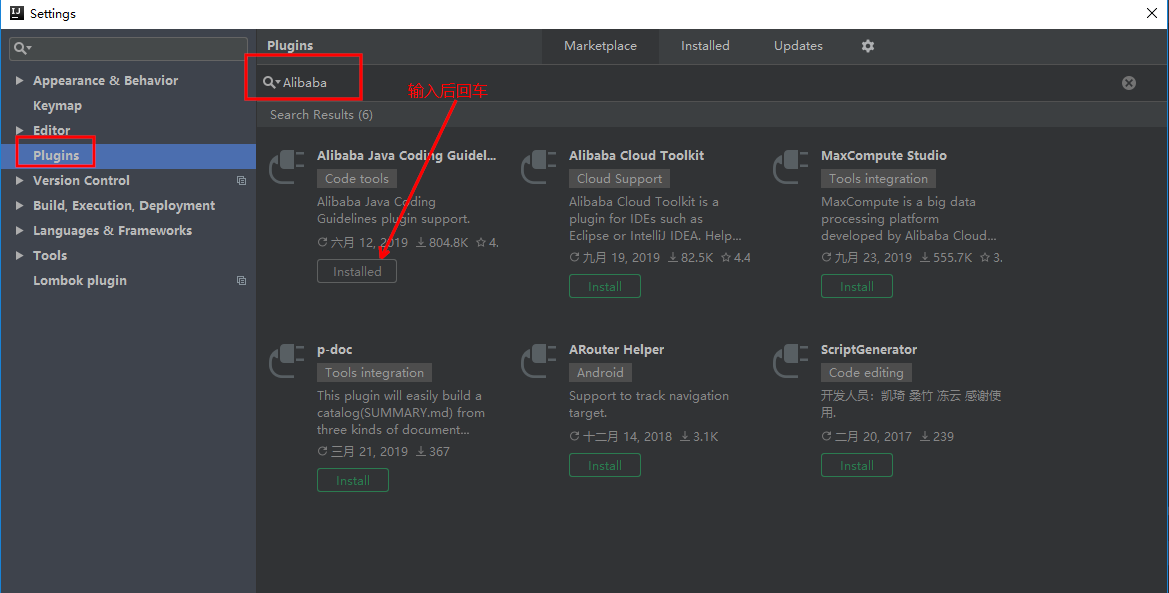Click the Installed button for Alibaba Guidelines

click(357, 272)
